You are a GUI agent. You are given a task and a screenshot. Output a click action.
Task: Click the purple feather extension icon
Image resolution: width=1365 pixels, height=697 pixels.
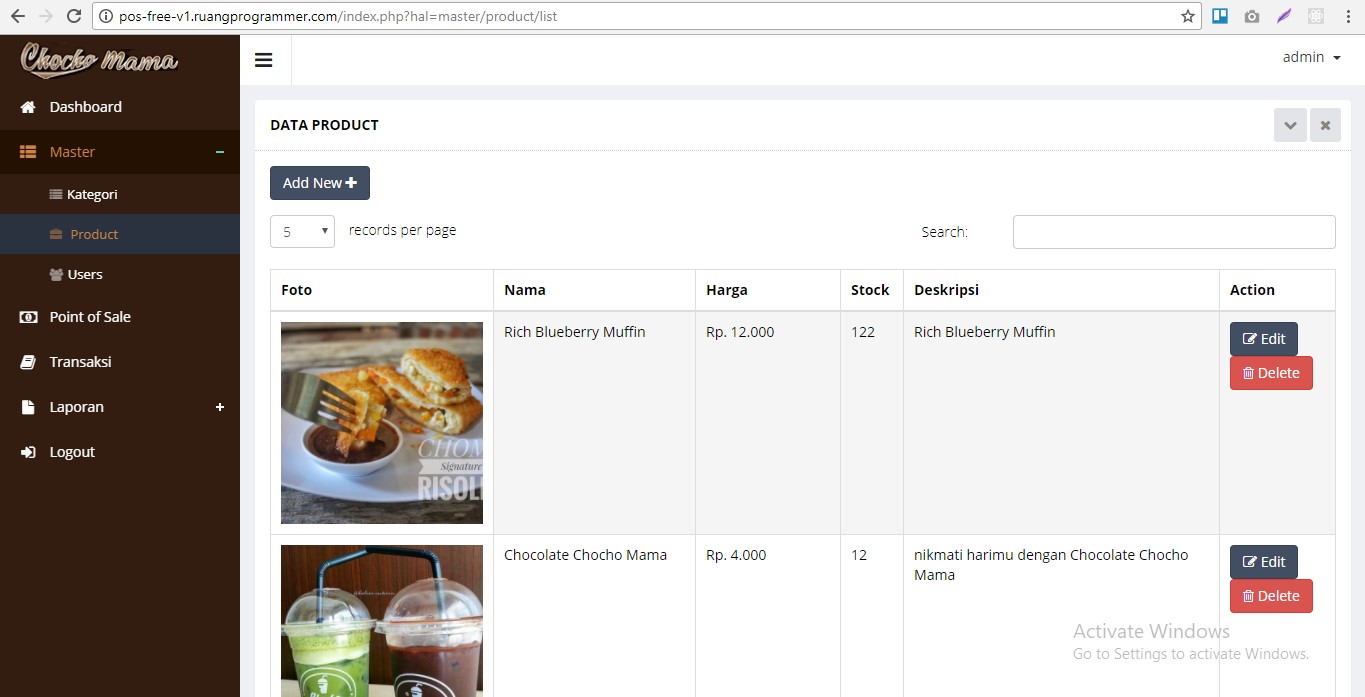(1284, 16)
